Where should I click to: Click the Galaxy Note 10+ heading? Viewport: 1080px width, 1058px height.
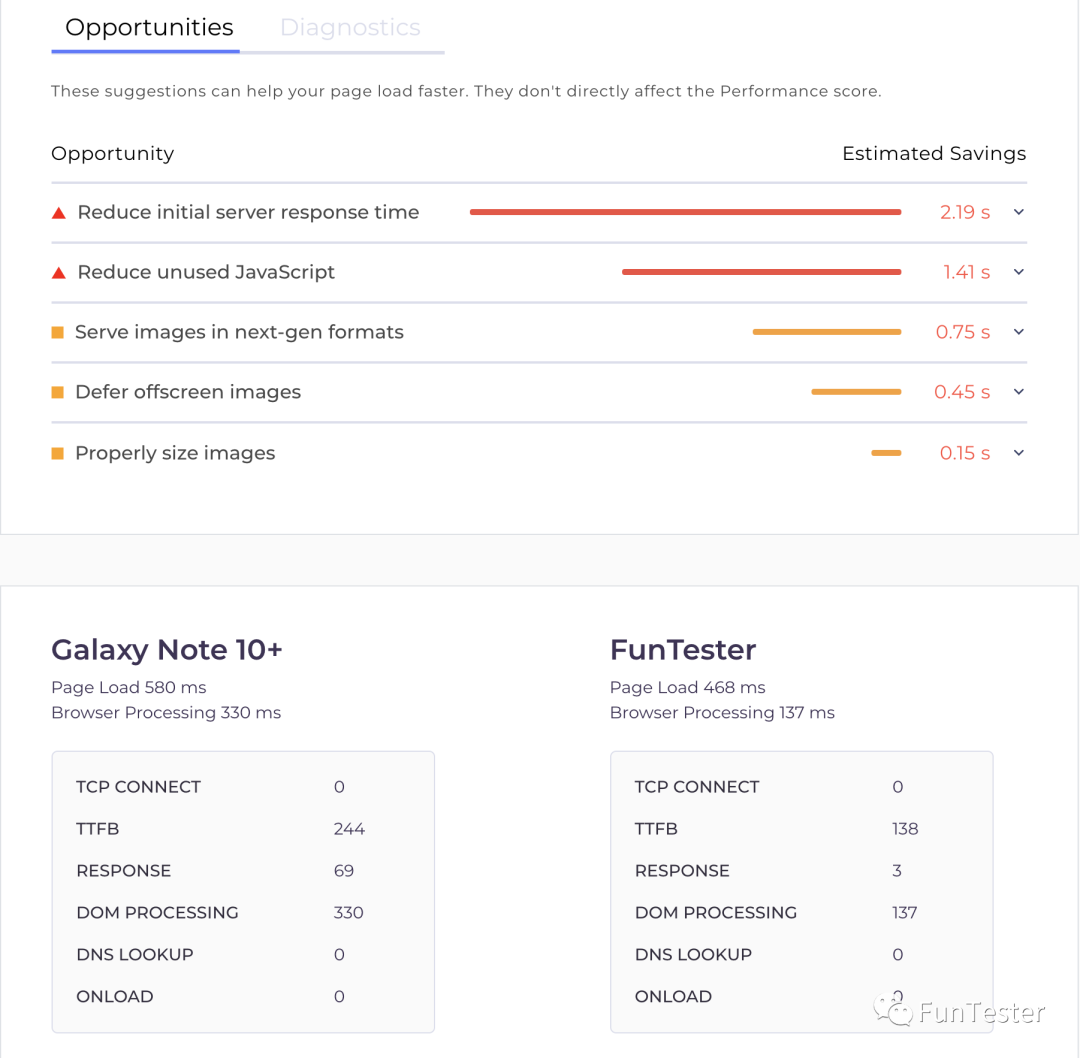click(167, 650)
